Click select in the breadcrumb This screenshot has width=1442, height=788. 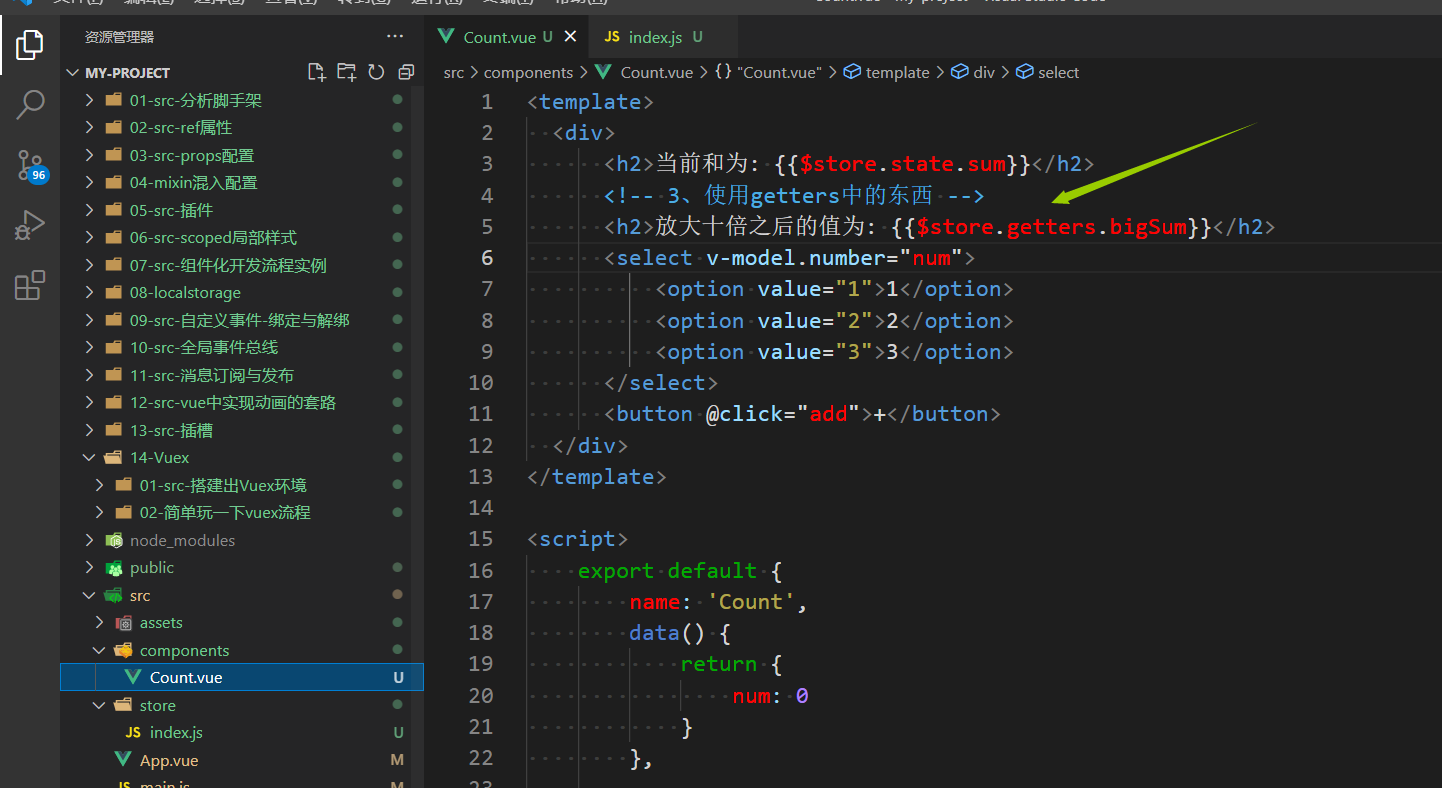click(x=1048, y=73)
